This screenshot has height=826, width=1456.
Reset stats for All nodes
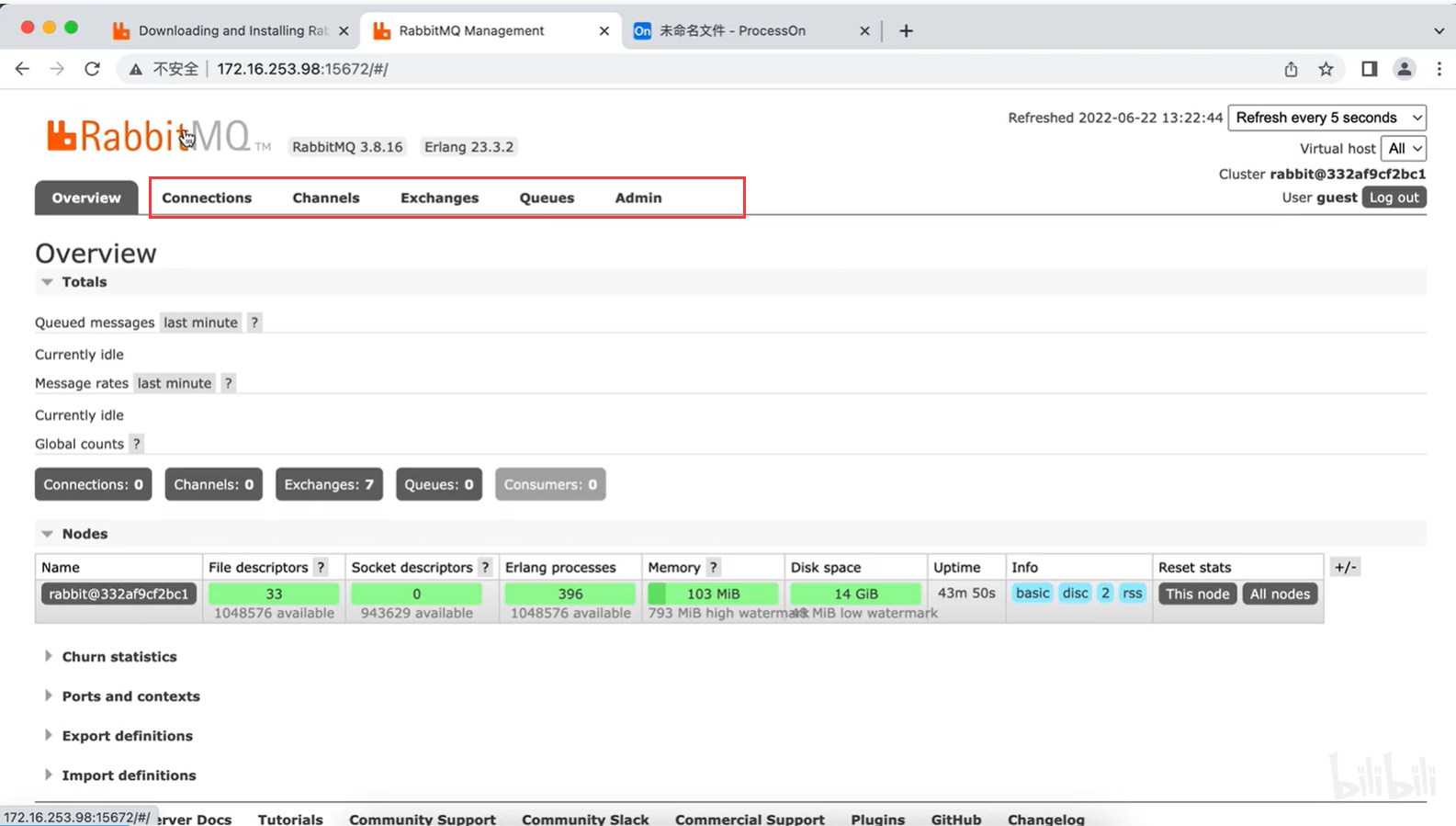pyautogui.click(x=1280, y=594)
